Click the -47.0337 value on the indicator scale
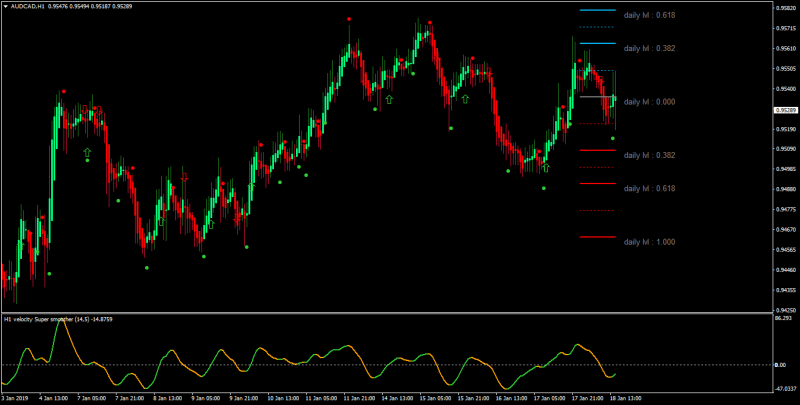 pyautogui.click(x=784, y=389)
